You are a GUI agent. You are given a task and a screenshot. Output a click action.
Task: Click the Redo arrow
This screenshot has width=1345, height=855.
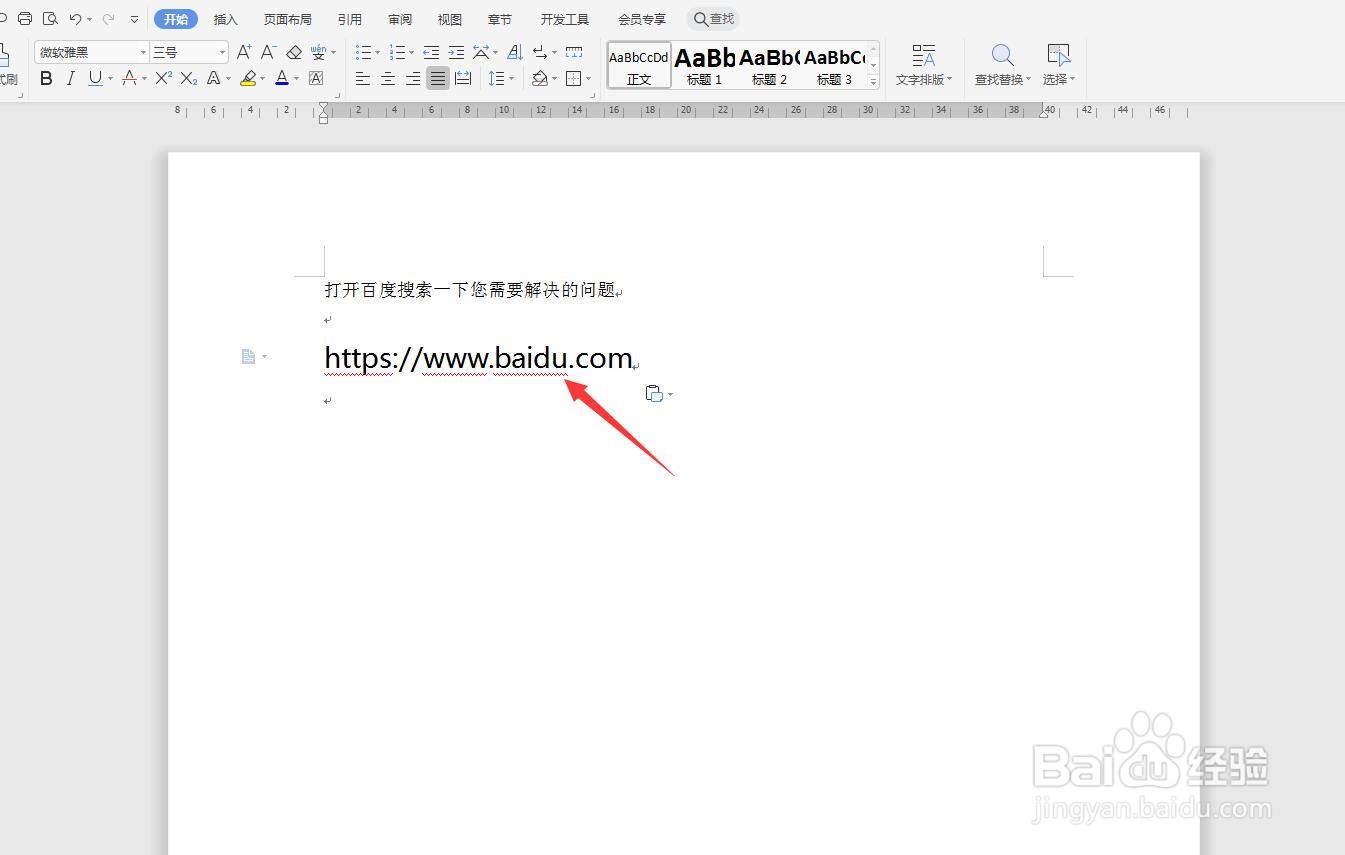point(108,19)
